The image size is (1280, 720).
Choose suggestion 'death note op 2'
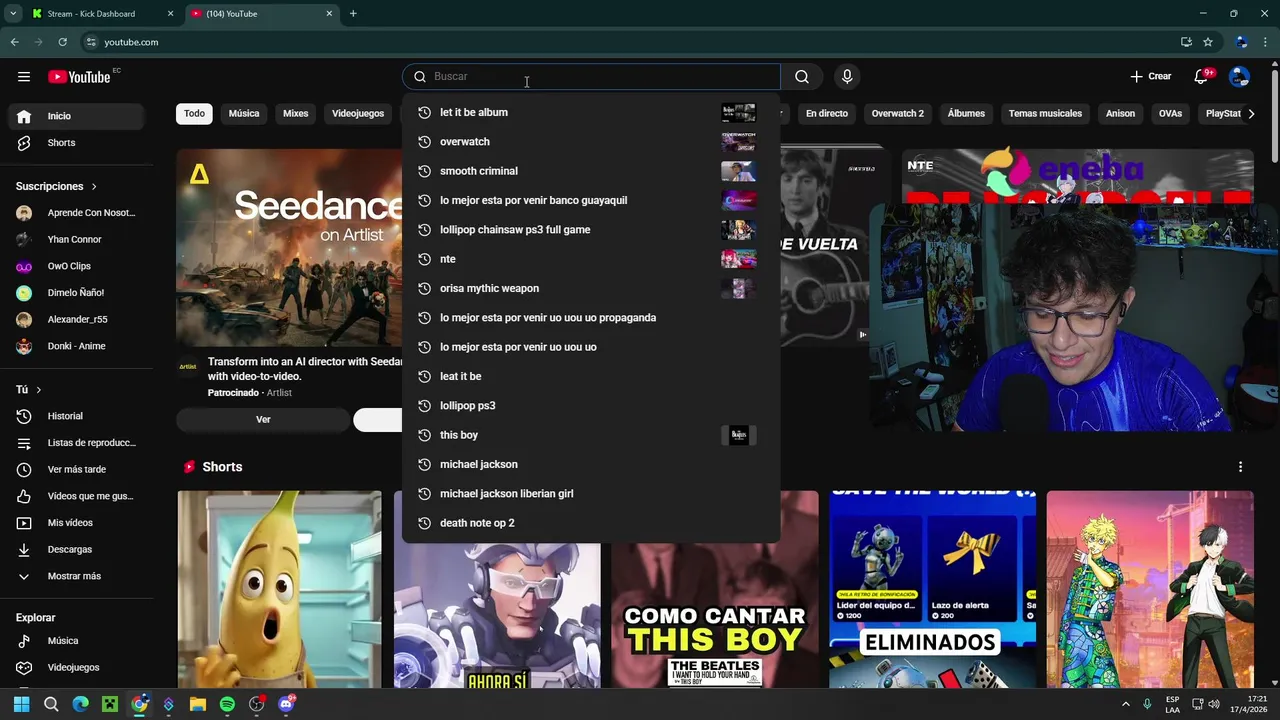pos(591,523)
